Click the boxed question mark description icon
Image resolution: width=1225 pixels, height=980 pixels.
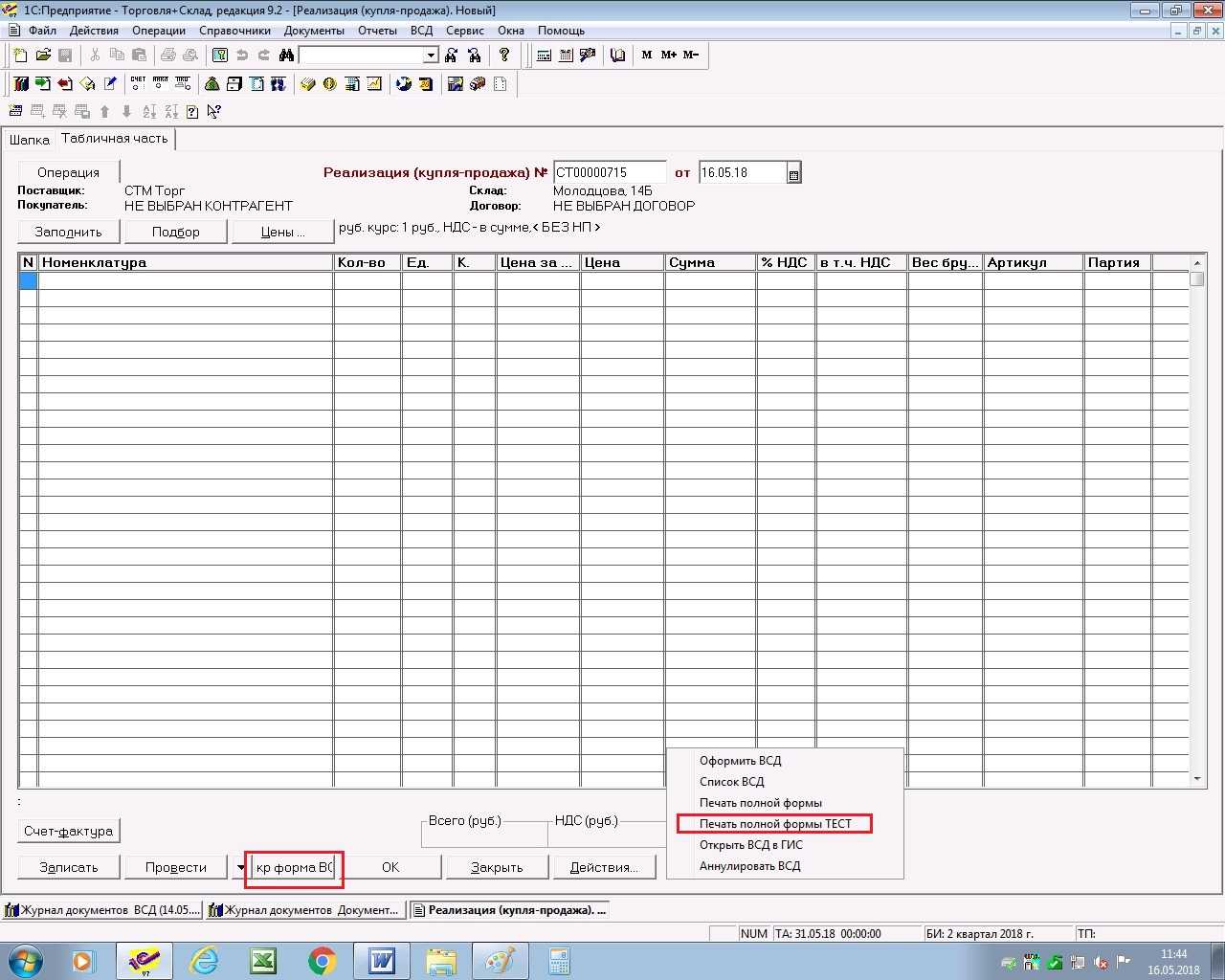192,112
